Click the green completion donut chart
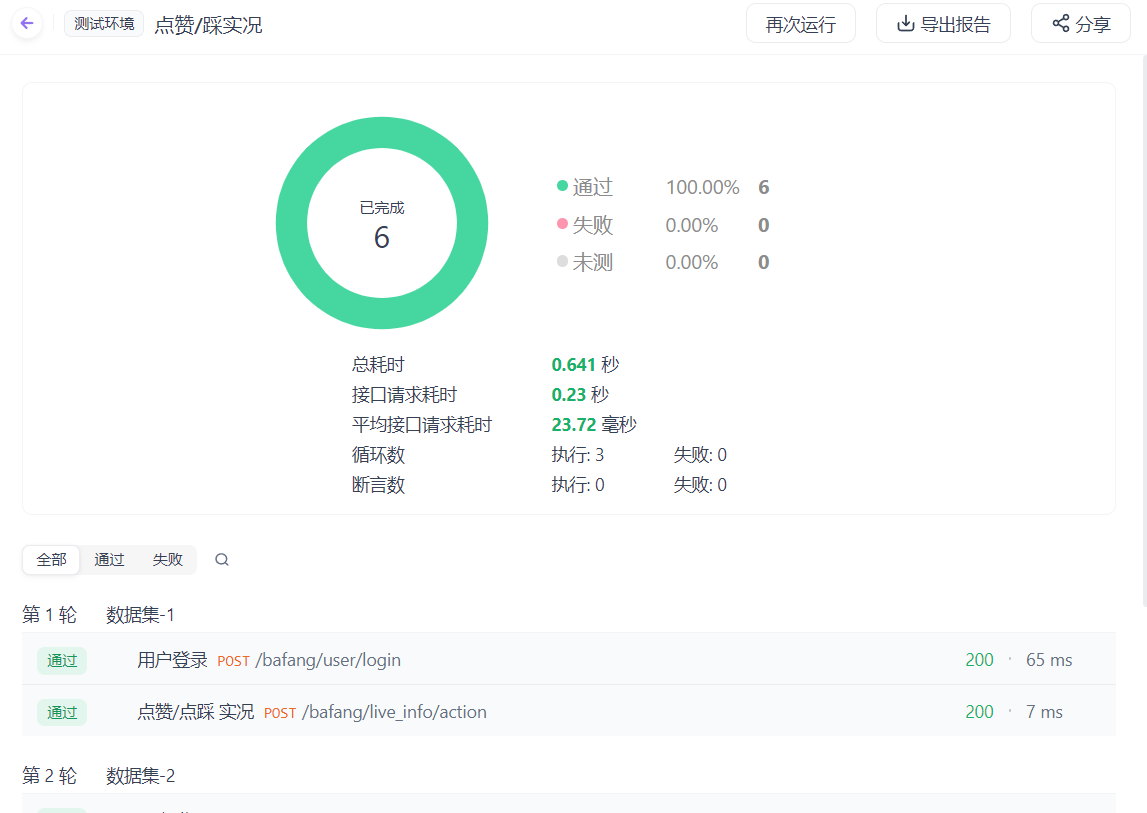This screenshot has width=1147, height=813. click(x=382, y=222)
